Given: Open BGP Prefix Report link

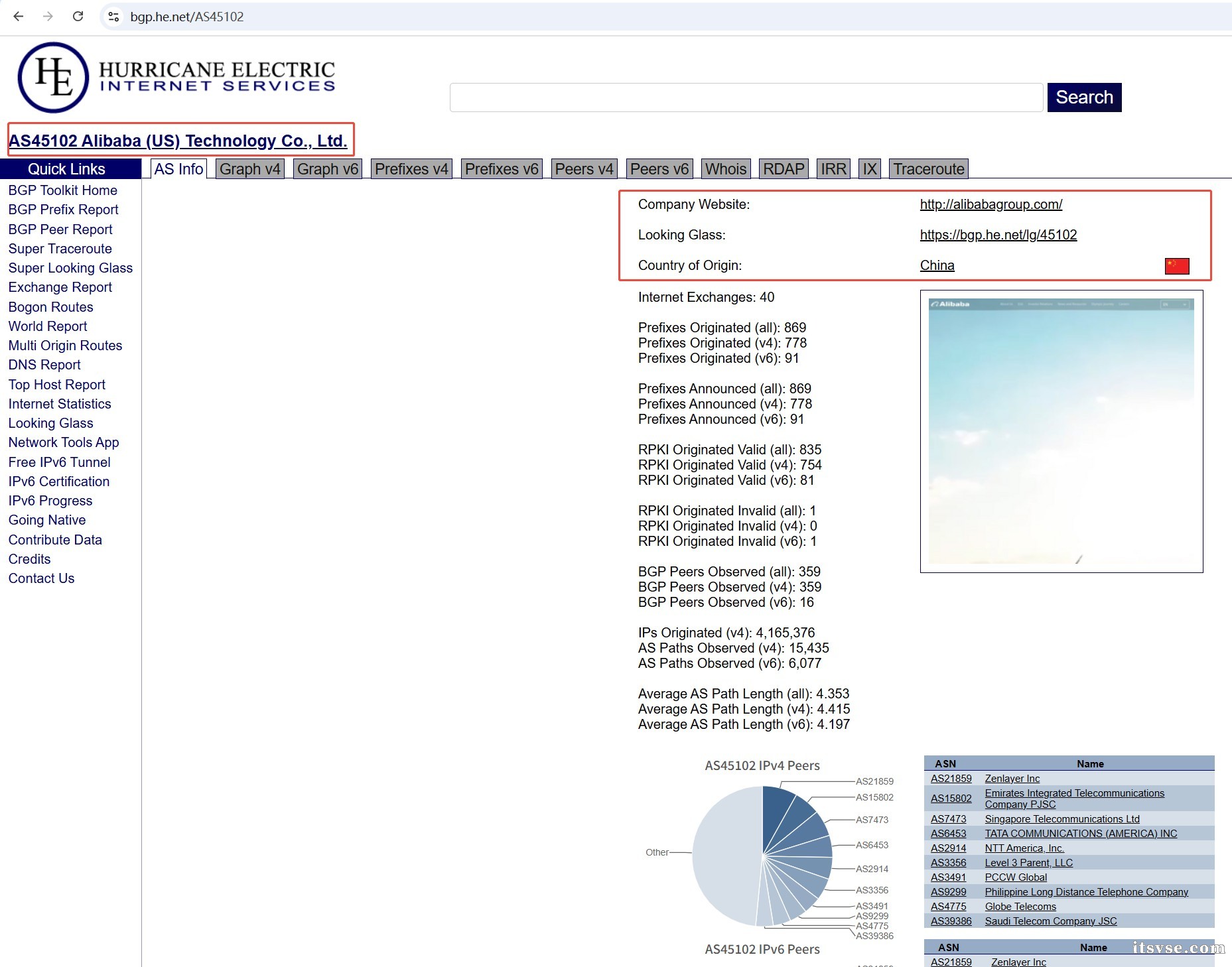Looking at the screenshot, I should (64, 210).
